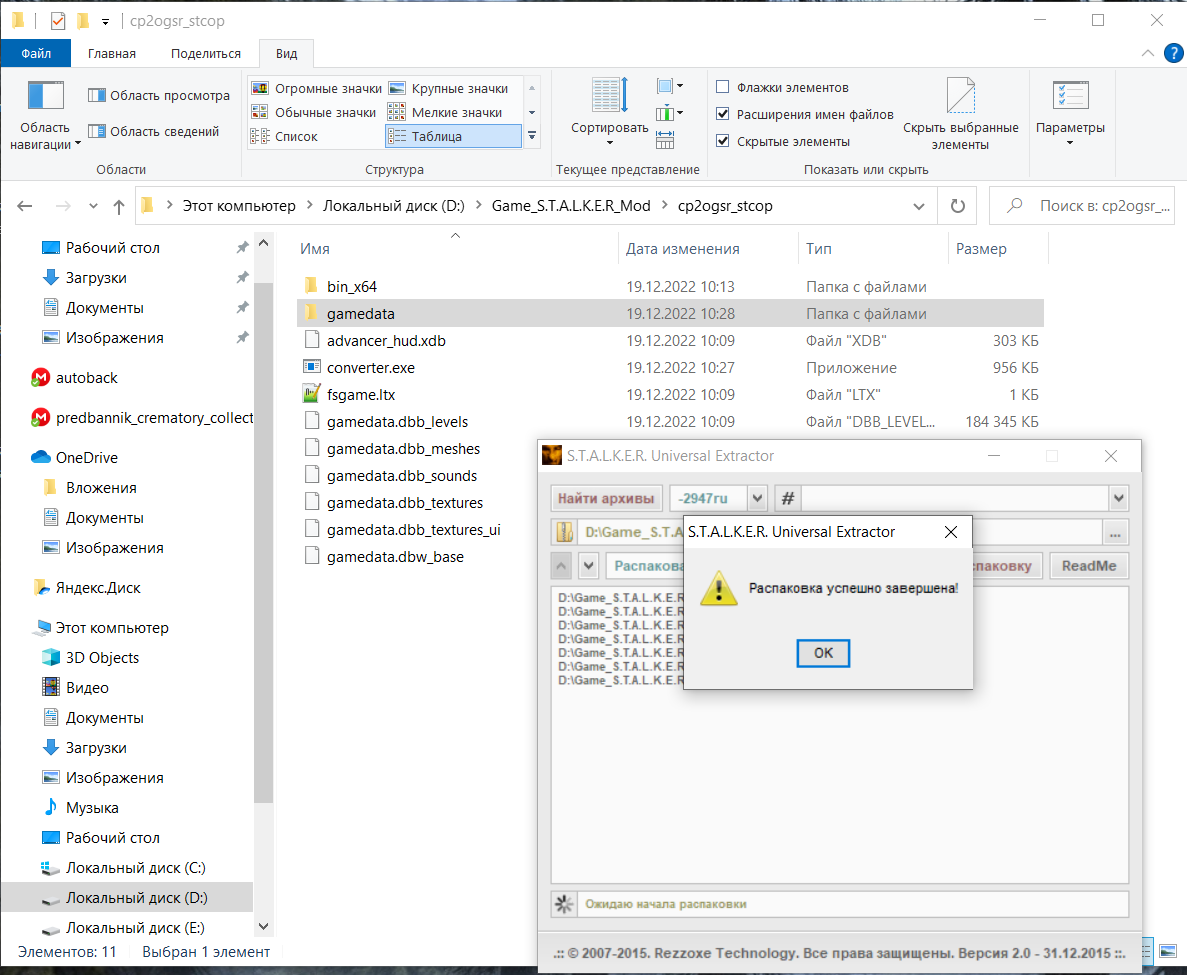Select the Вид ribbon tab
Image resolution: width=1187 pixels, height=975 pixels.
point(286,53)
